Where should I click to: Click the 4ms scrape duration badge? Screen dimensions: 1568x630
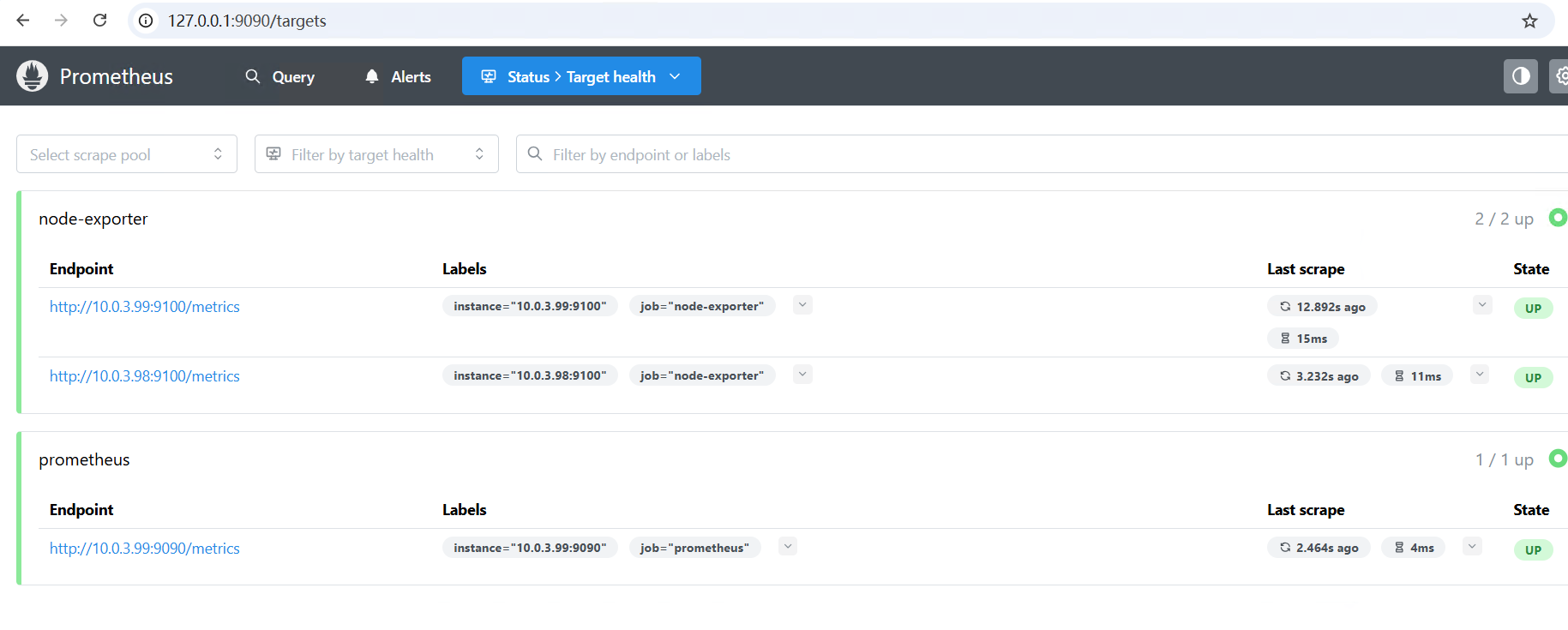click(x=1414, y=548)
